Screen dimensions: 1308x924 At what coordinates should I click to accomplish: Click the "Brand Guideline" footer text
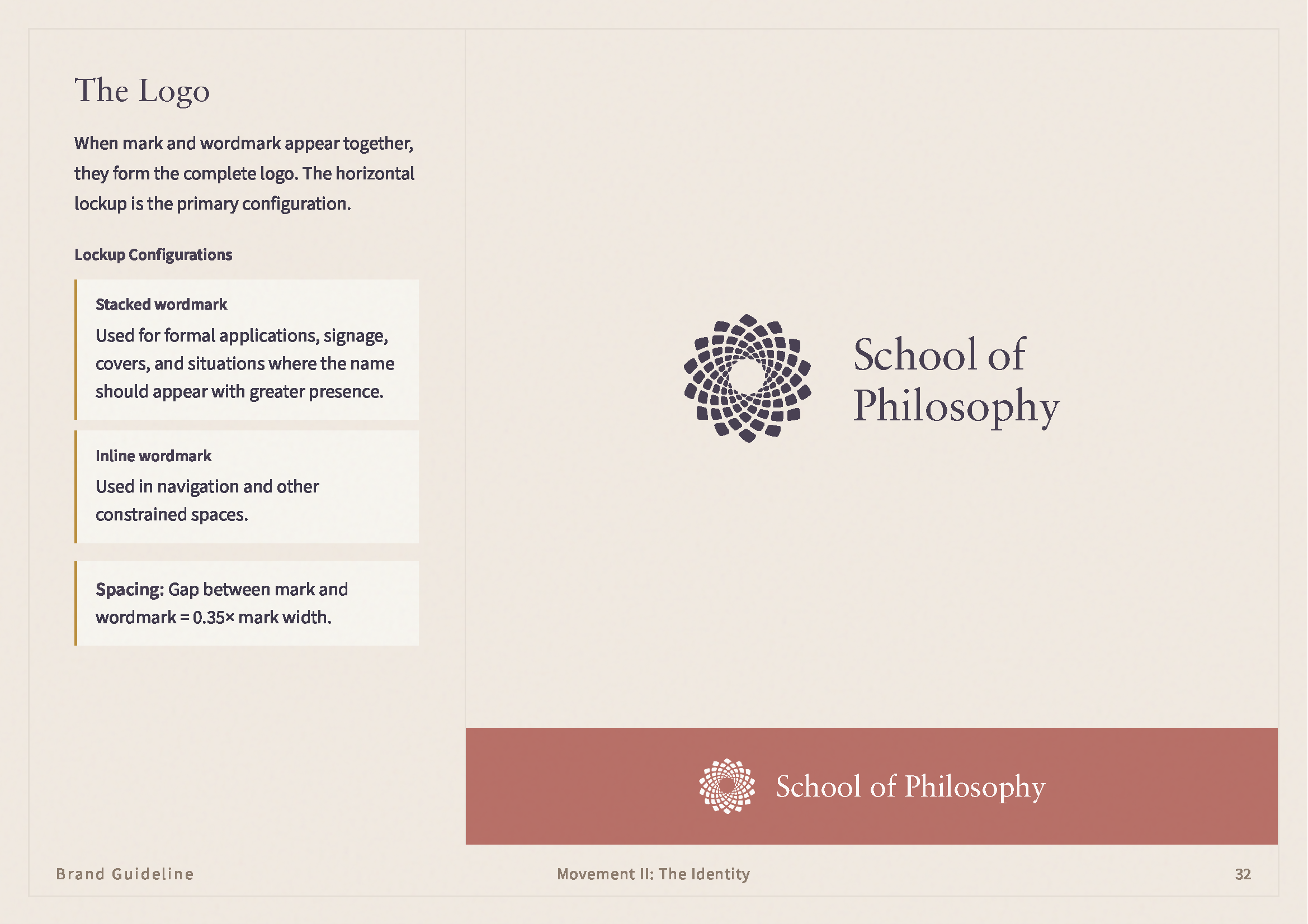(x=125, y=874)
